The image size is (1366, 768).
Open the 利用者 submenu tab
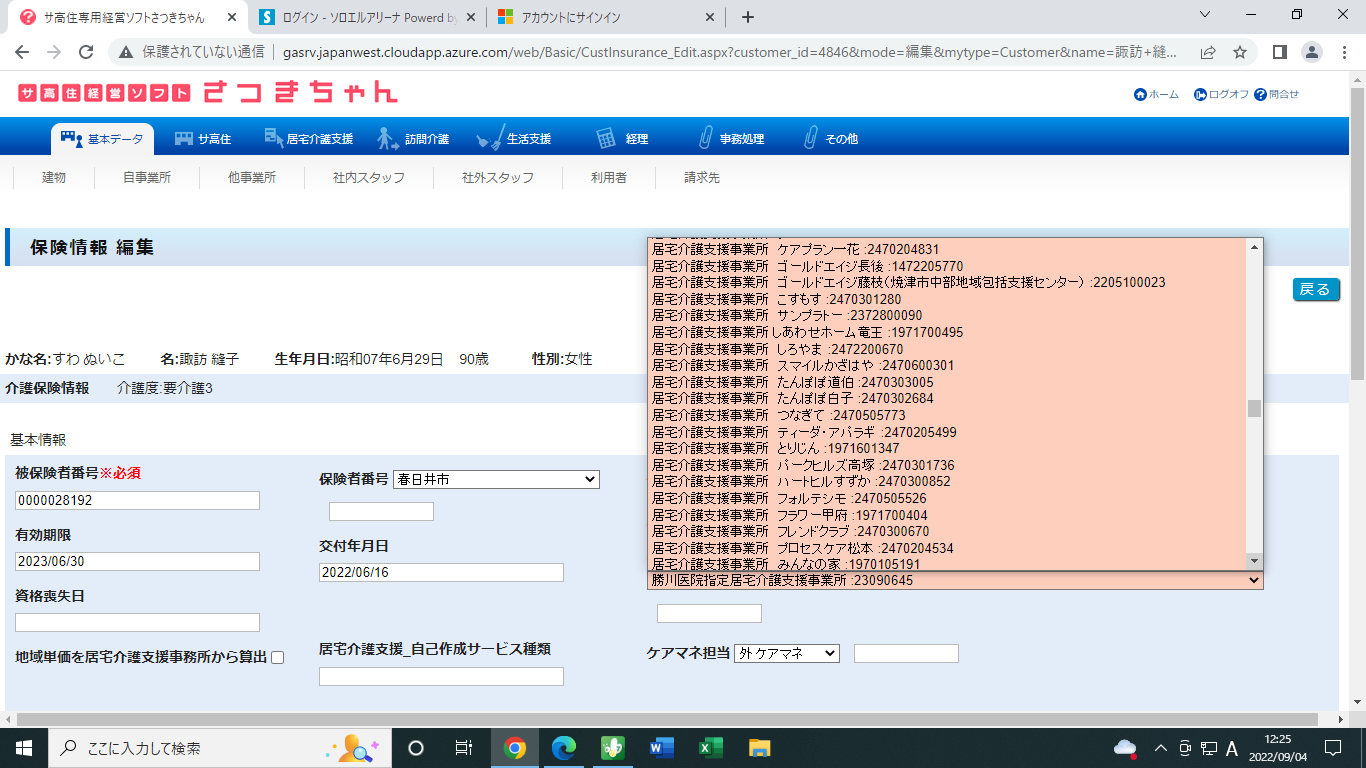[x=608, y=177]
